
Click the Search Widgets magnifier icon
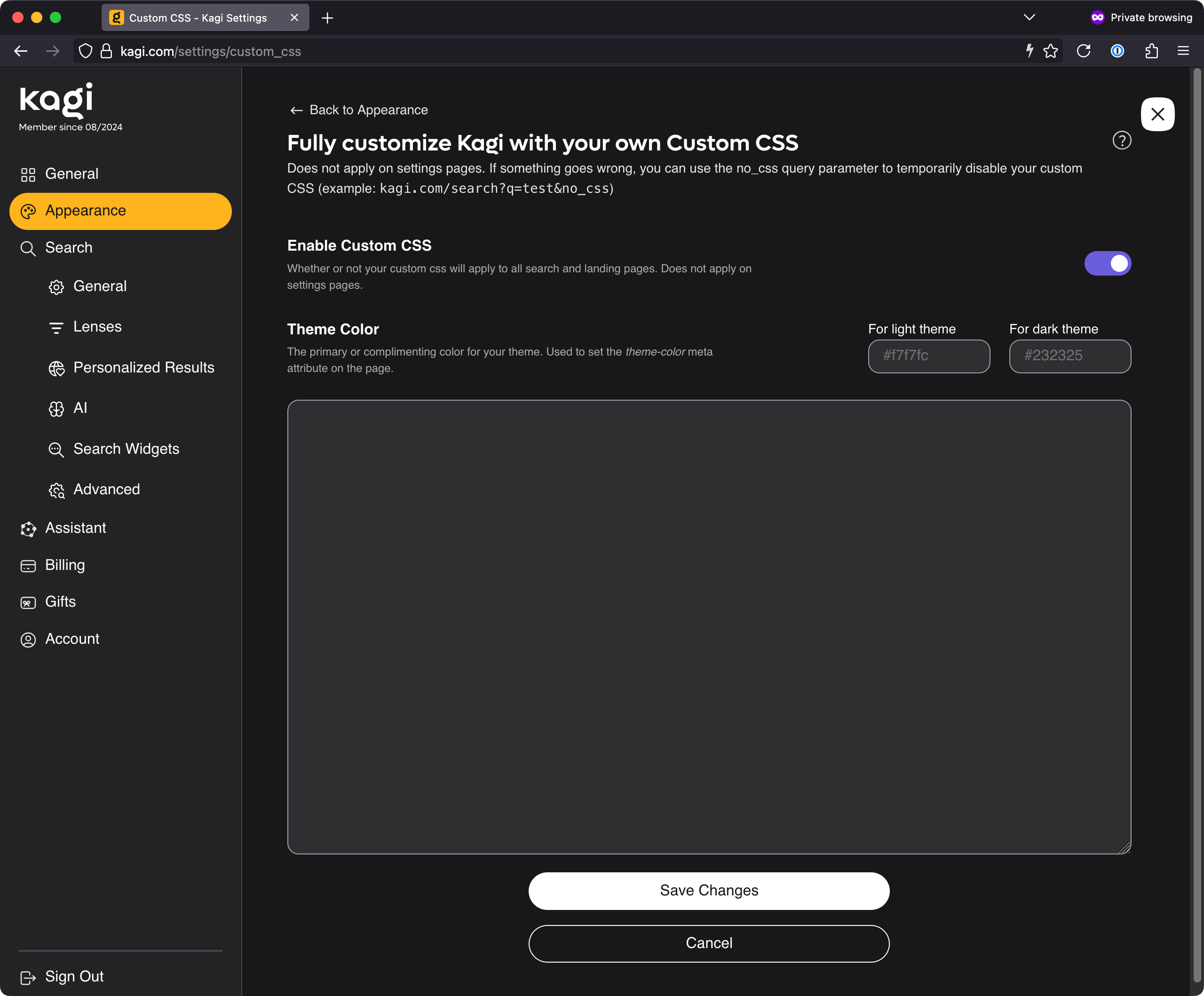pyautogui.click(x=56, y=450)
